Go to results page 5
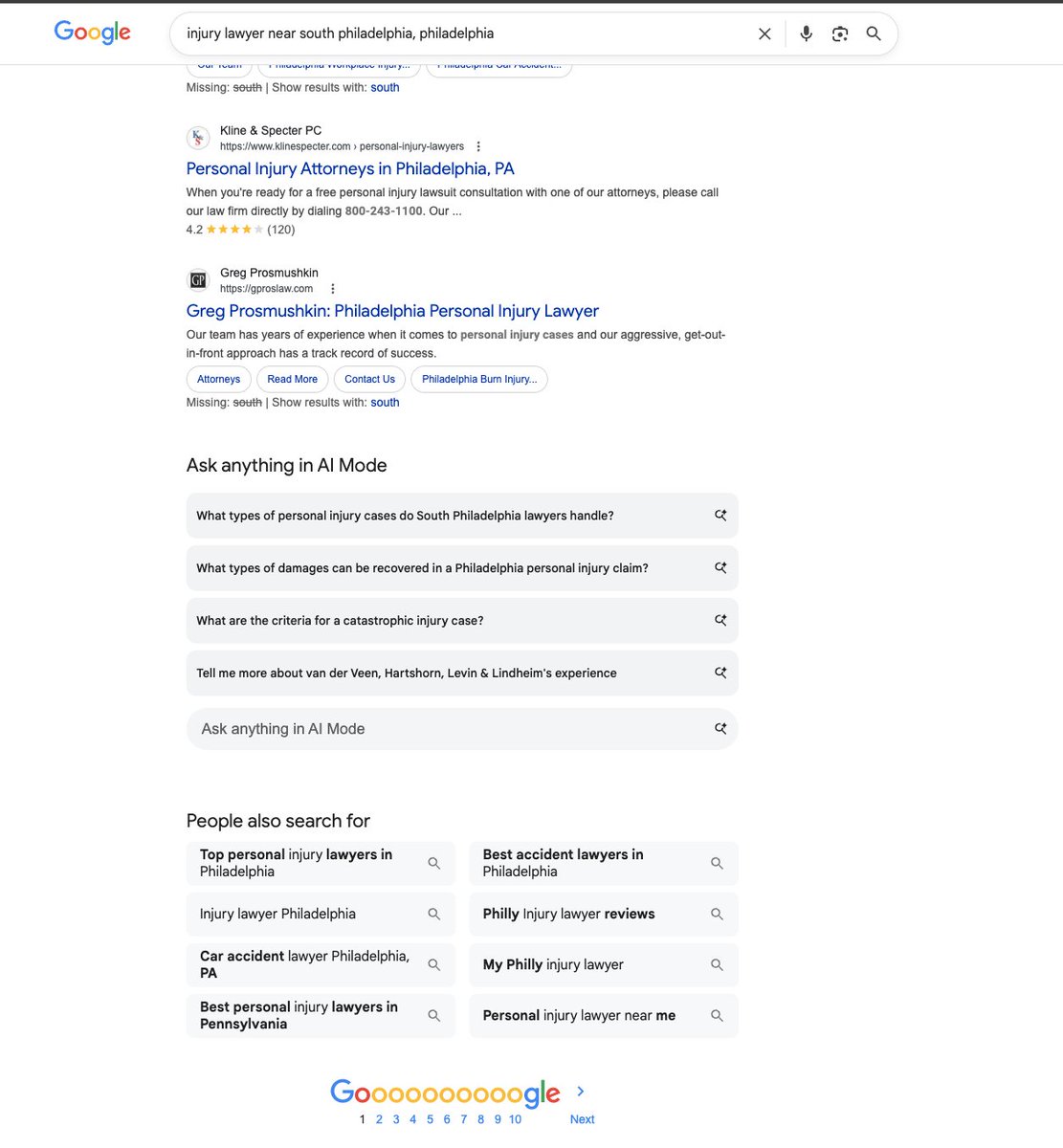Viewport: 1063px width, 1148px height. pyautogui.click(x=430, y=1119)
